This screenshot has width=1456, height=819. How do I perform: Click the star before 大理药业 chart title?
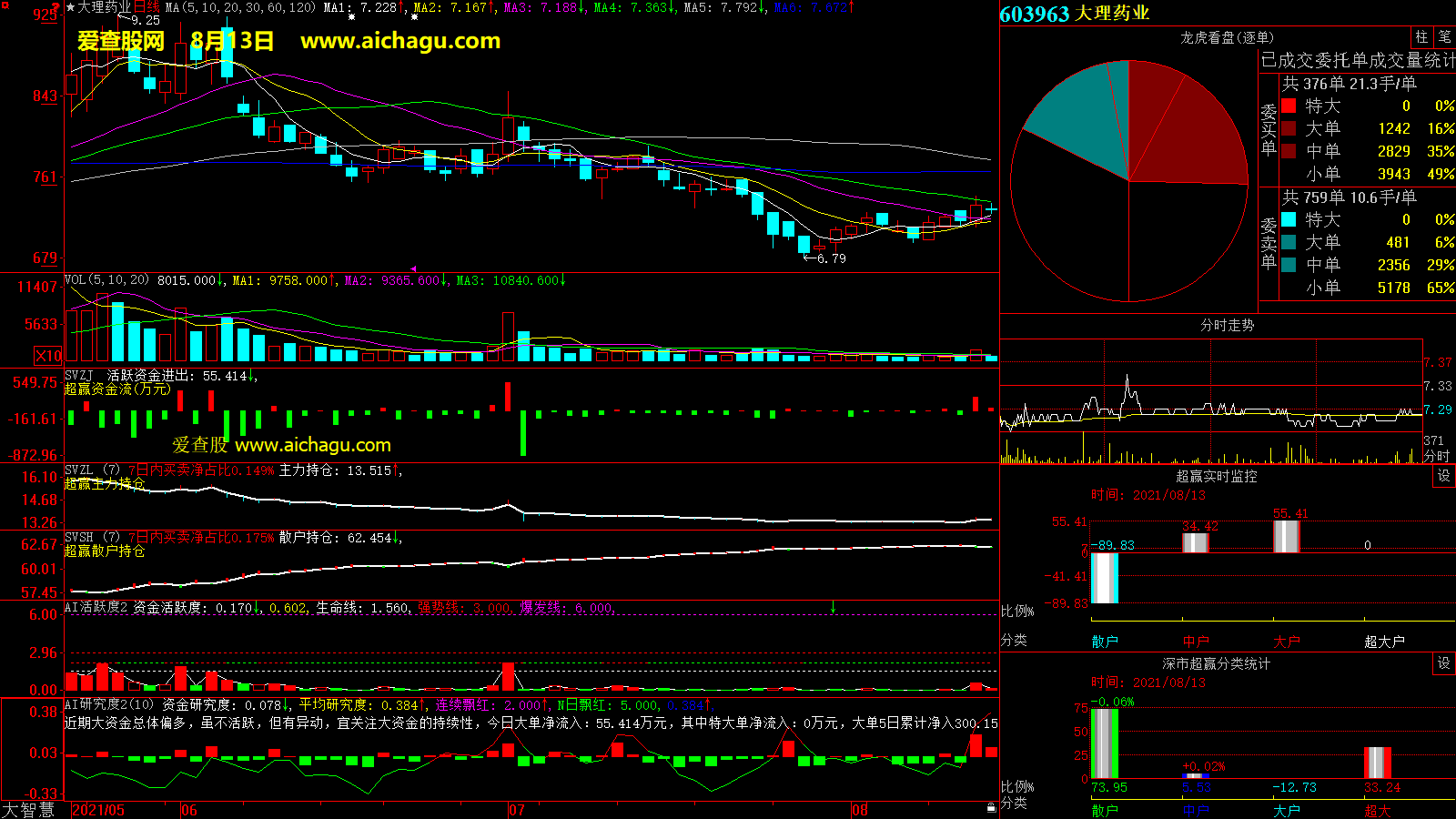(x=71, y=7)
